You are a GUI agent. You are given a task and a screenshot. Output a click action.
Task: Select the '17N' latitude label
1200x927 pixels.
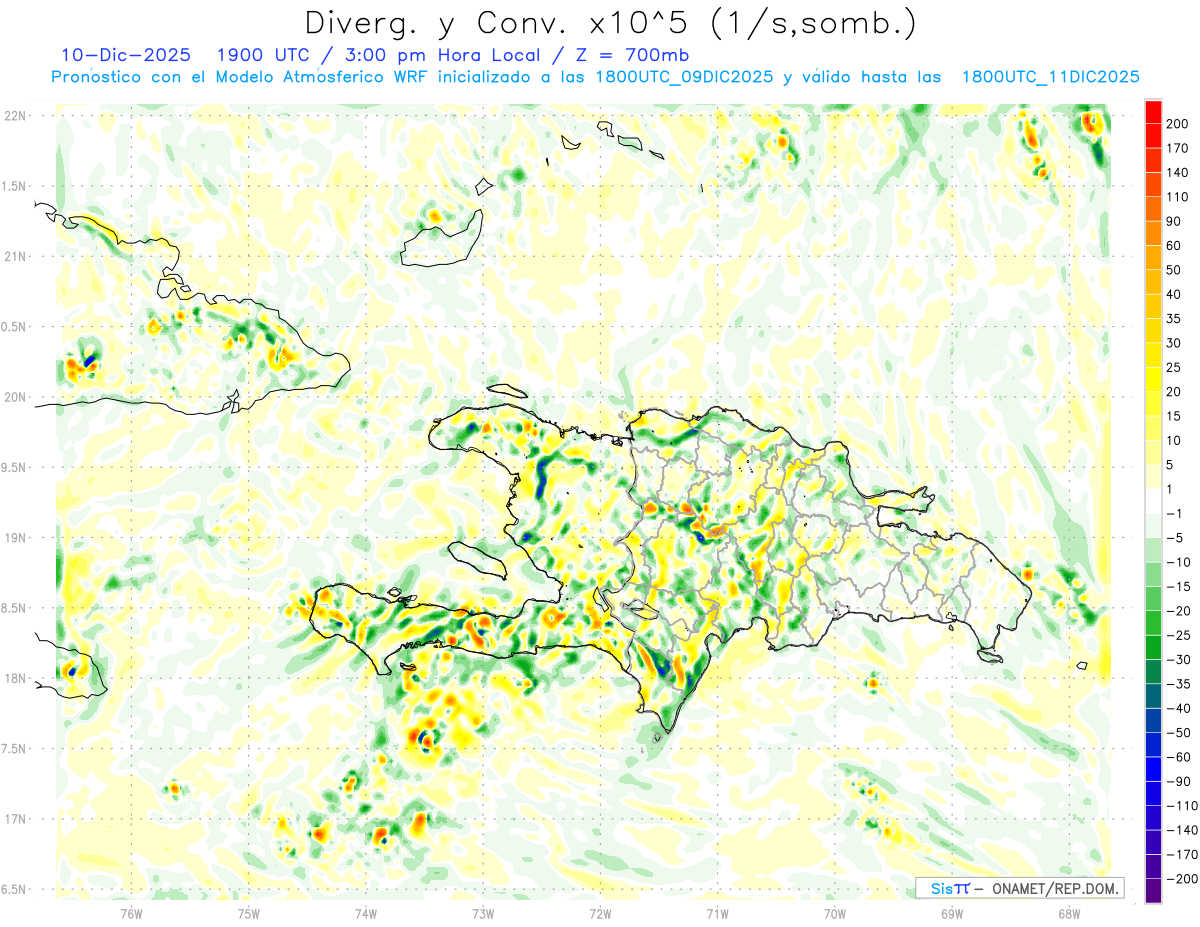click(x=14, y=819)
